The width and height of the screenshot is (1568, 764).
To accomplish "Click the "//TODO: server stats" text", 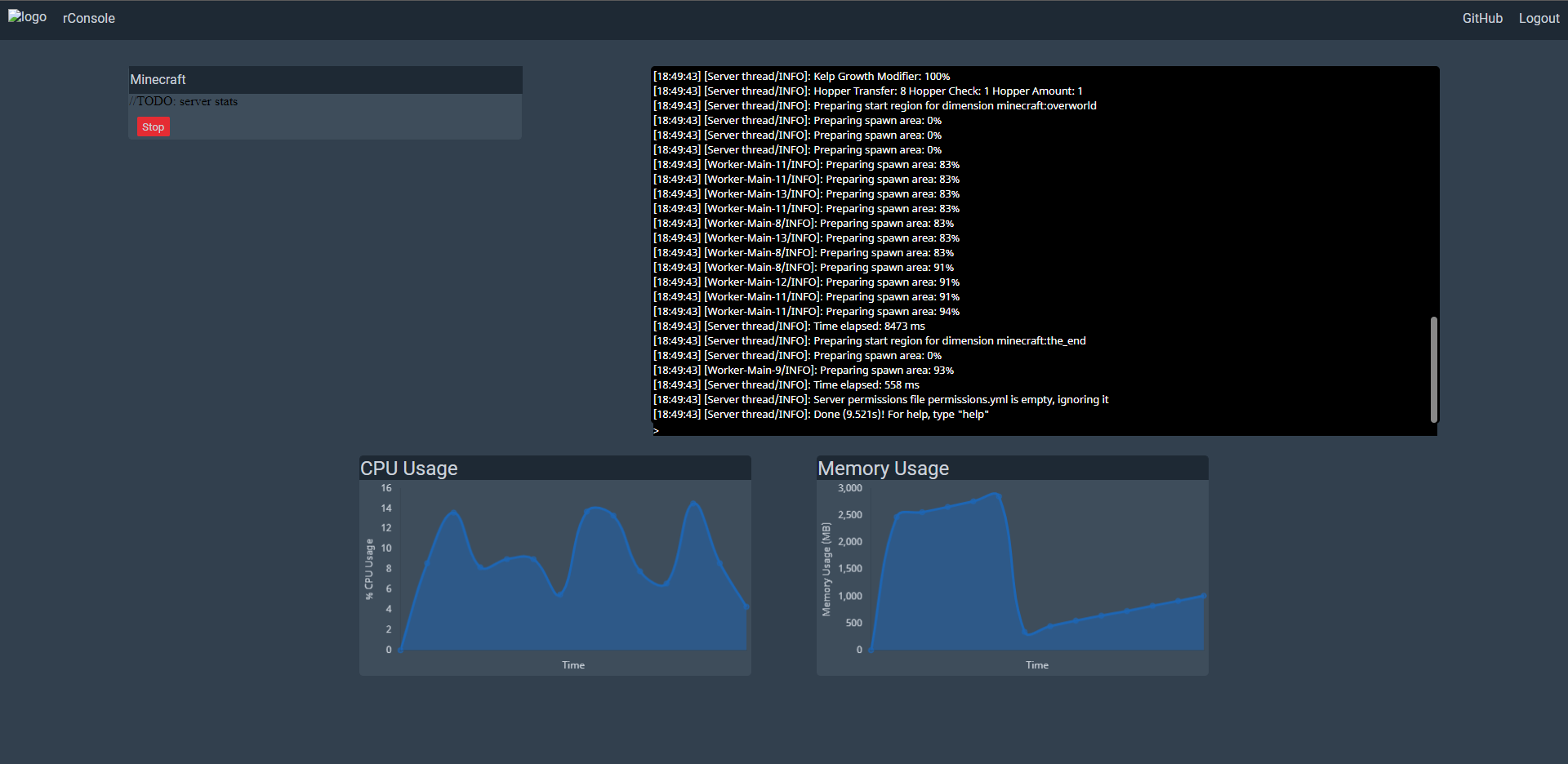I will pyautogui.click(x=184, y=101).
